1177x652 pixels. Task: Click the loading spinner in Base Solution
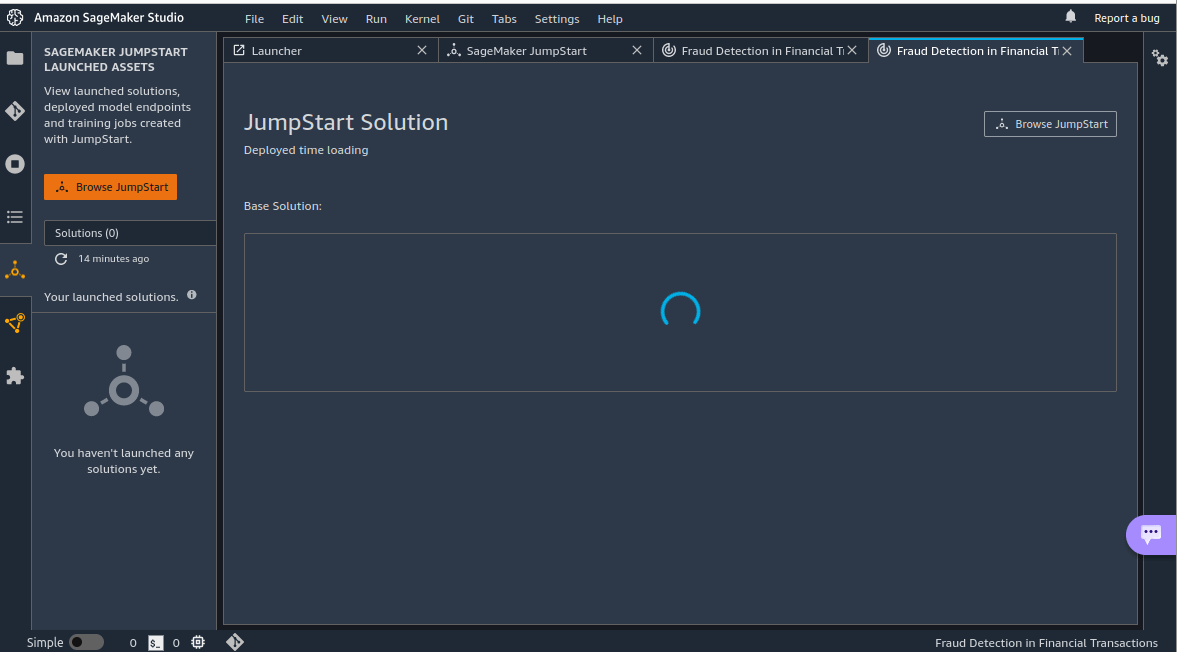pyautogui.click(x=680, y=311)
